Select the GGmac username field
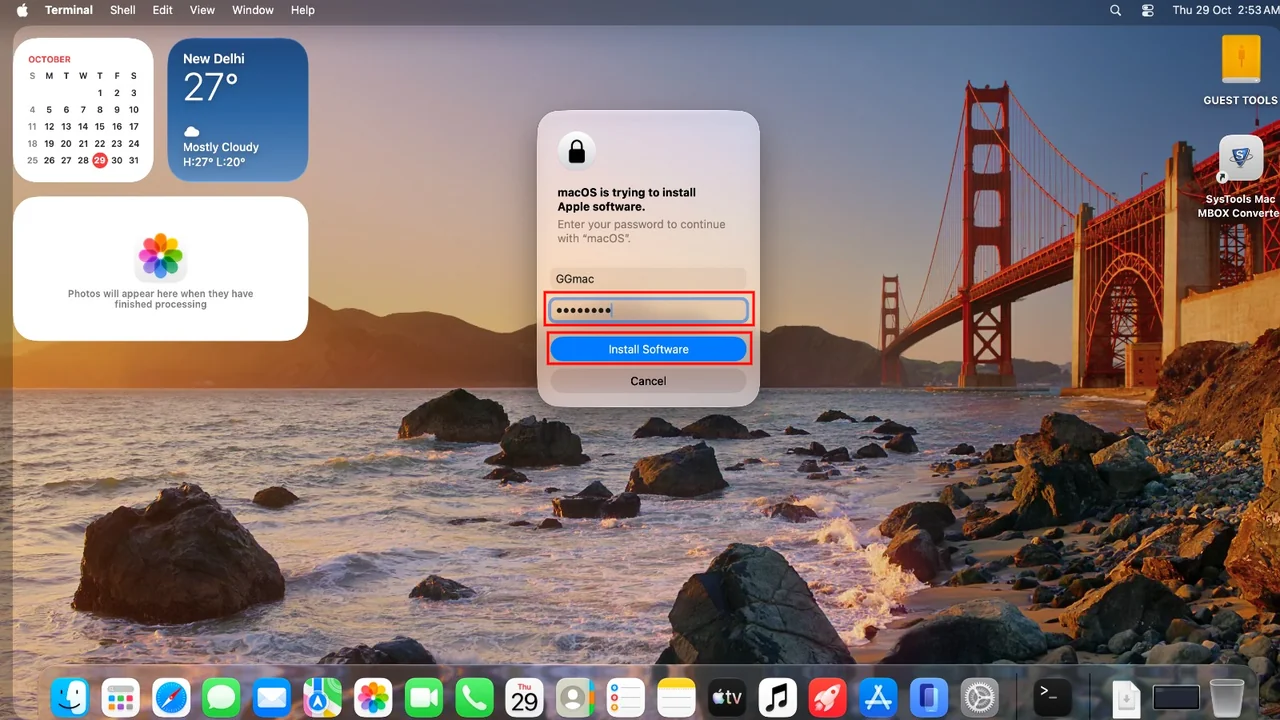 (x=648, y=279)
